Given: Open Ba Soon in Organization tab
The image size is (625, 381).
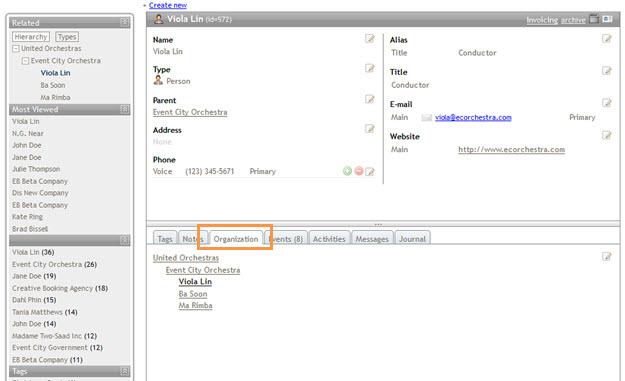Looking at the screenshot, I should click(x=193, y=294).
